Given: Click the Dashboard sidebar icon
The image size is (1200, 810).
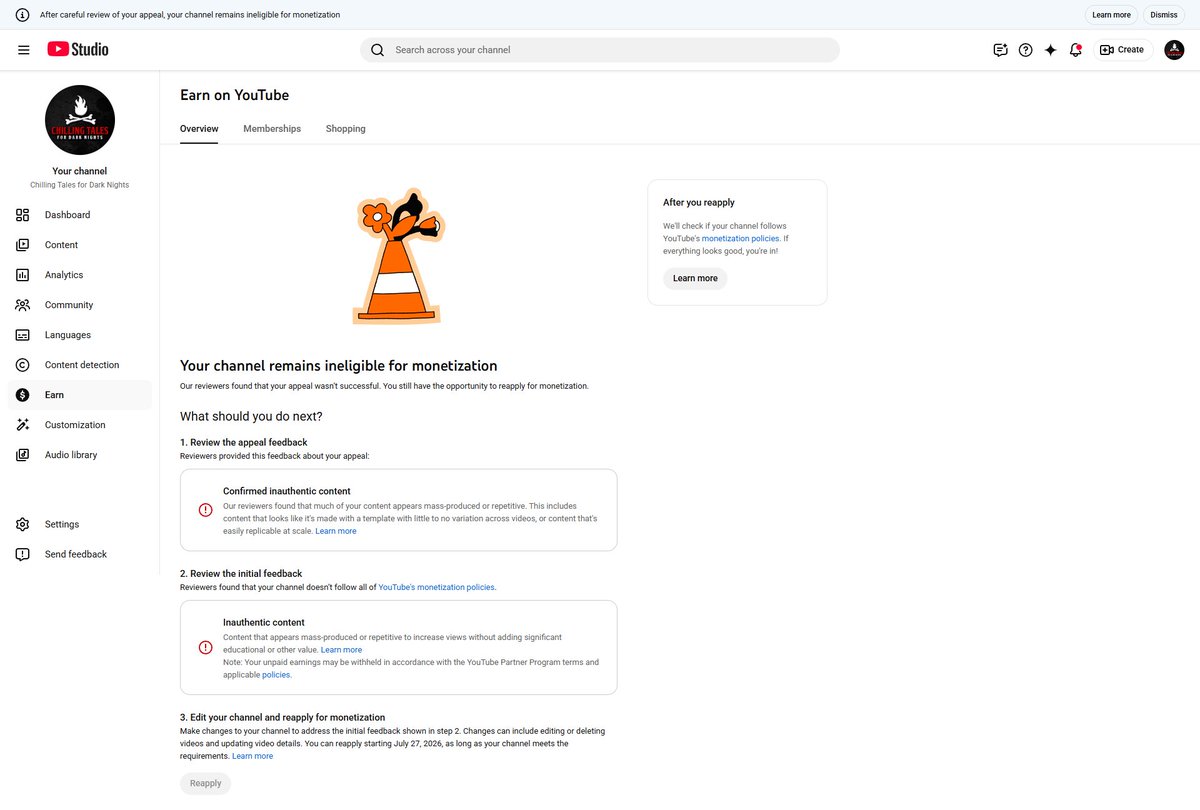Looking at the screenshot, I should click(23, 215).
